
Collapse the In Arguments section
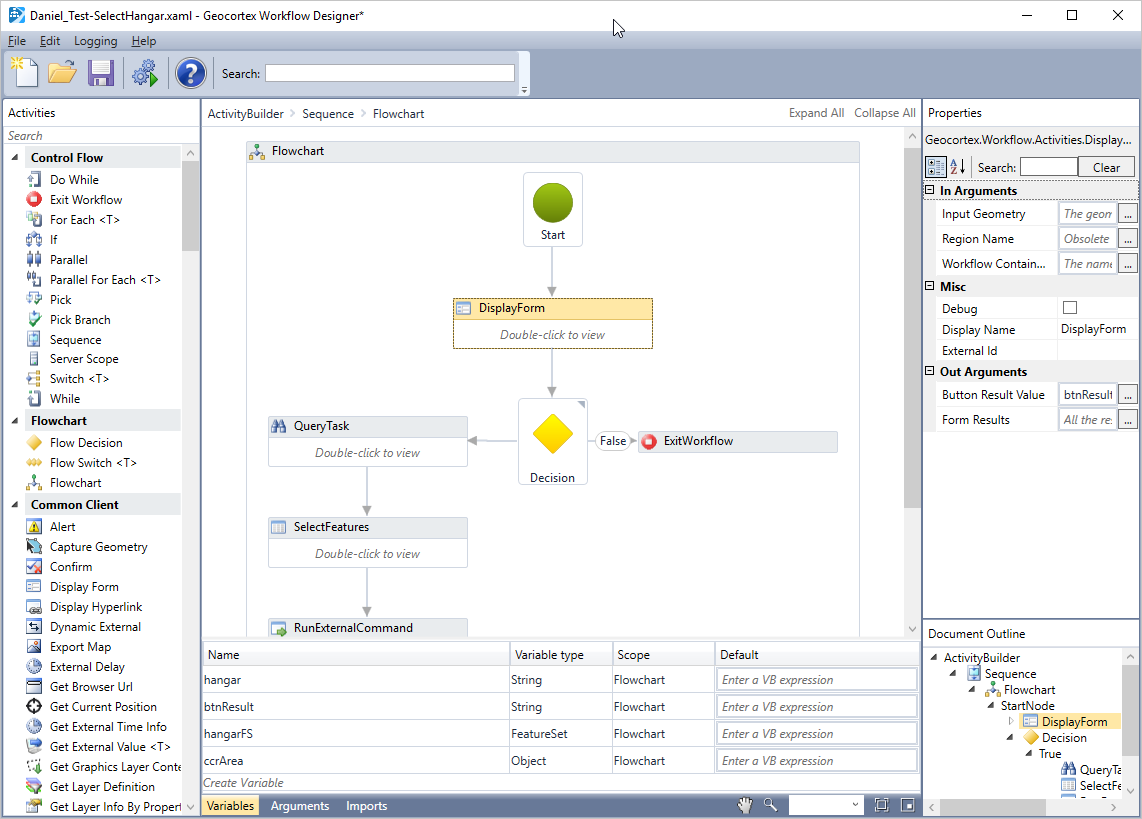(930, 191)
